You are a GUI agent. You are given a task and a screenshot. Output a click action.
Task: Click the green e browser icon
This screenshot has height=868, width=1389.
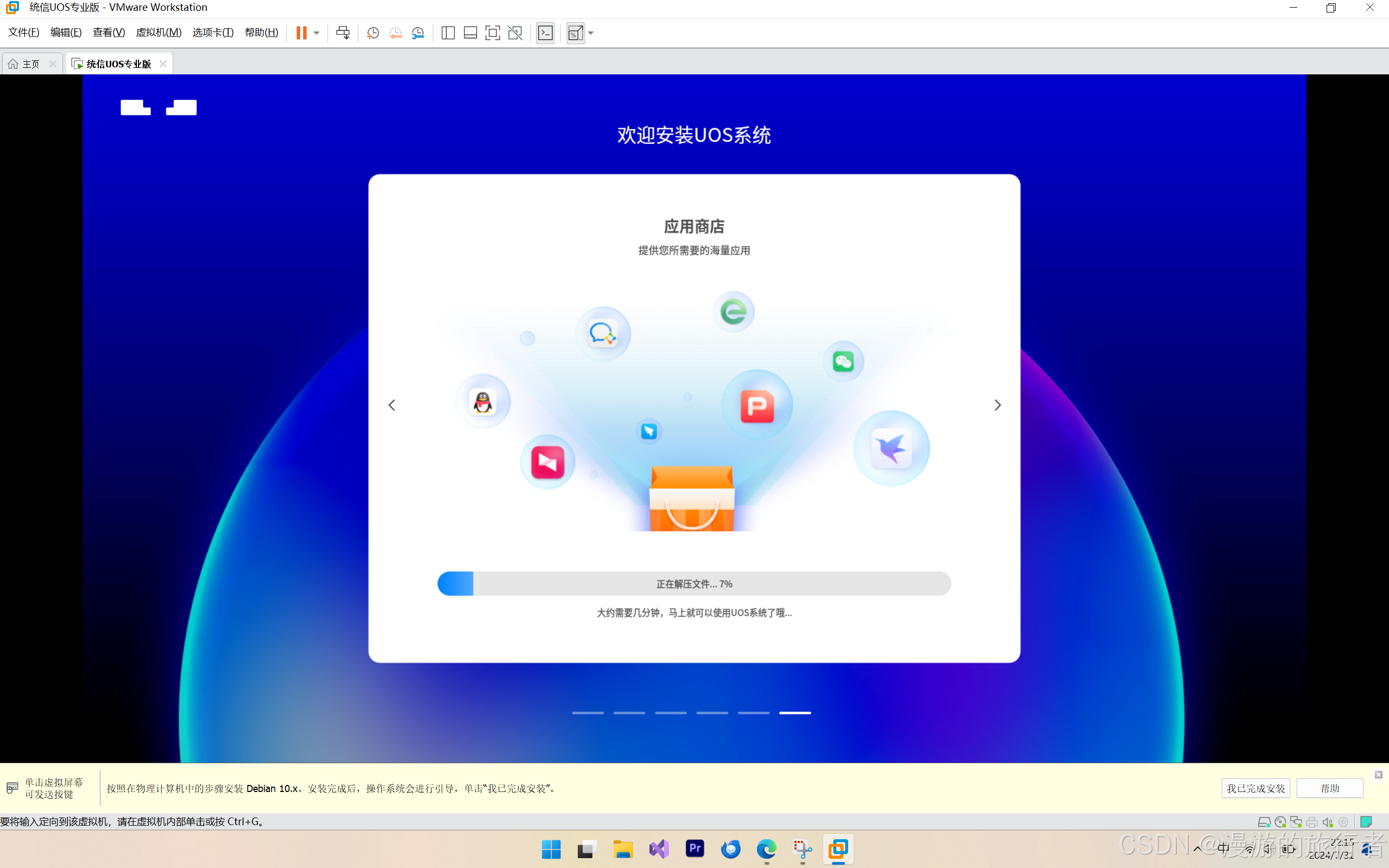734,312
